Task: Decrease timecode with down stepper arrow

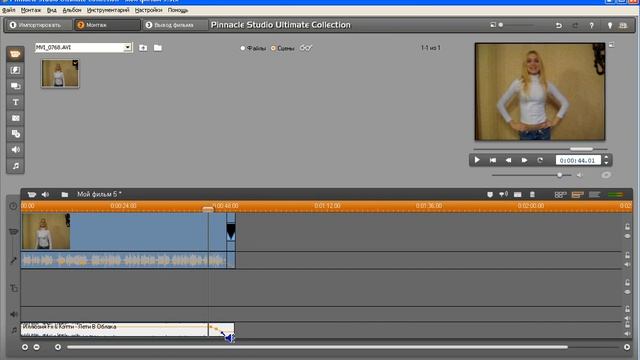Action: click(x=606, y=162)
